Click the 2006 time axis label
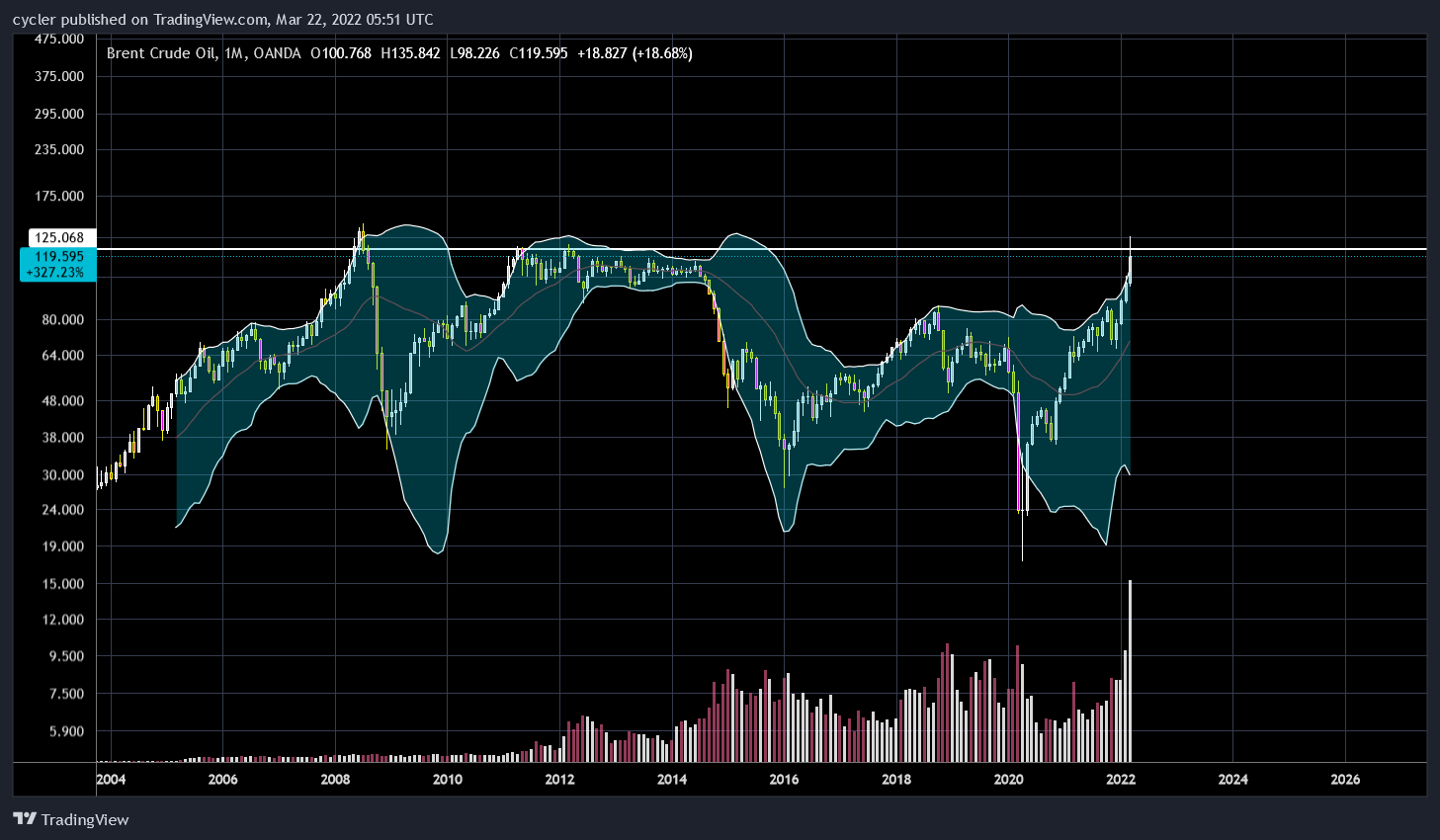 (x=223, y=779)
